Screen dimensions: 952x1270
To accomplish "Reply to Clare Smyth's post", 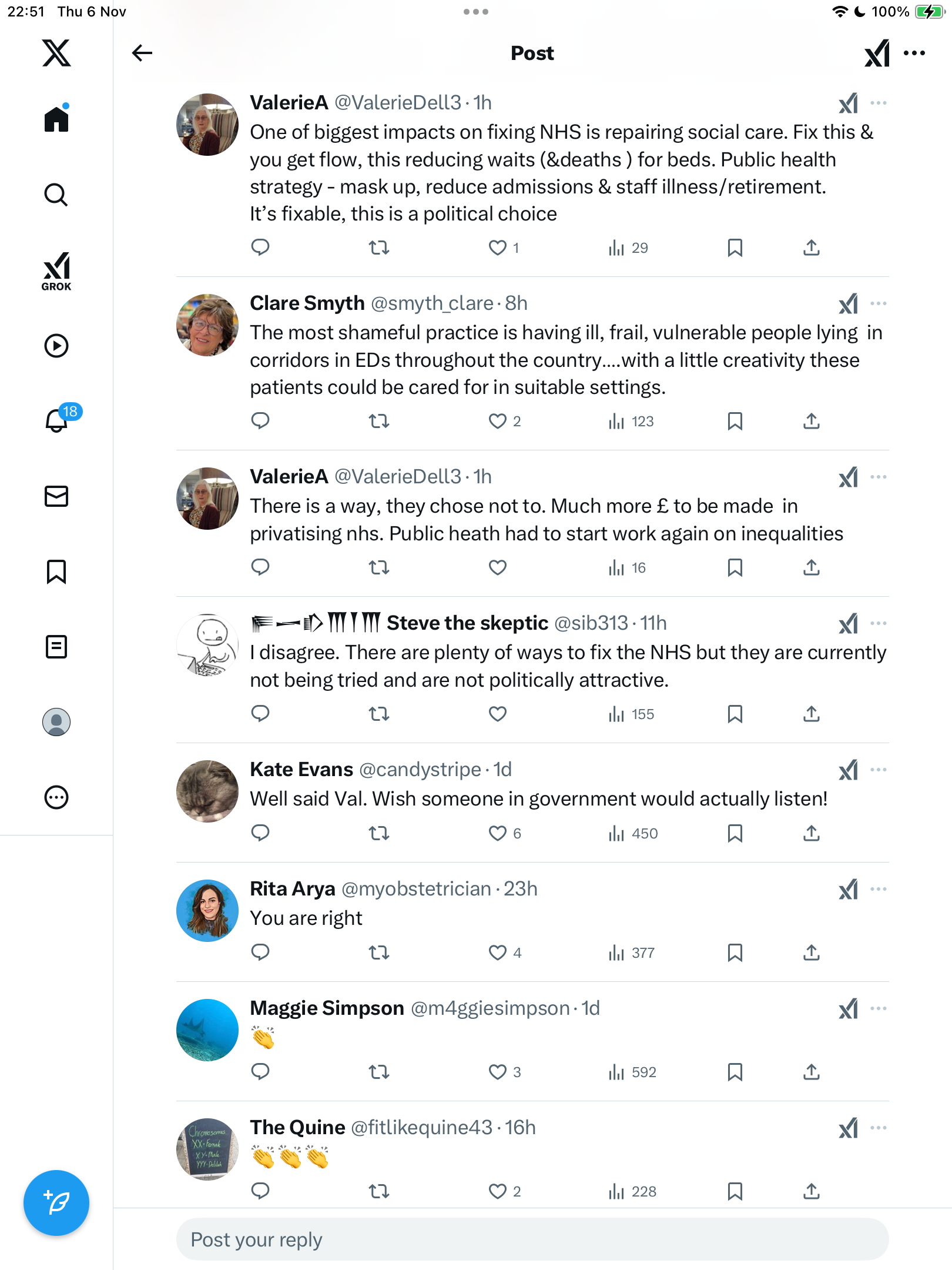I will tap(260, 421).
